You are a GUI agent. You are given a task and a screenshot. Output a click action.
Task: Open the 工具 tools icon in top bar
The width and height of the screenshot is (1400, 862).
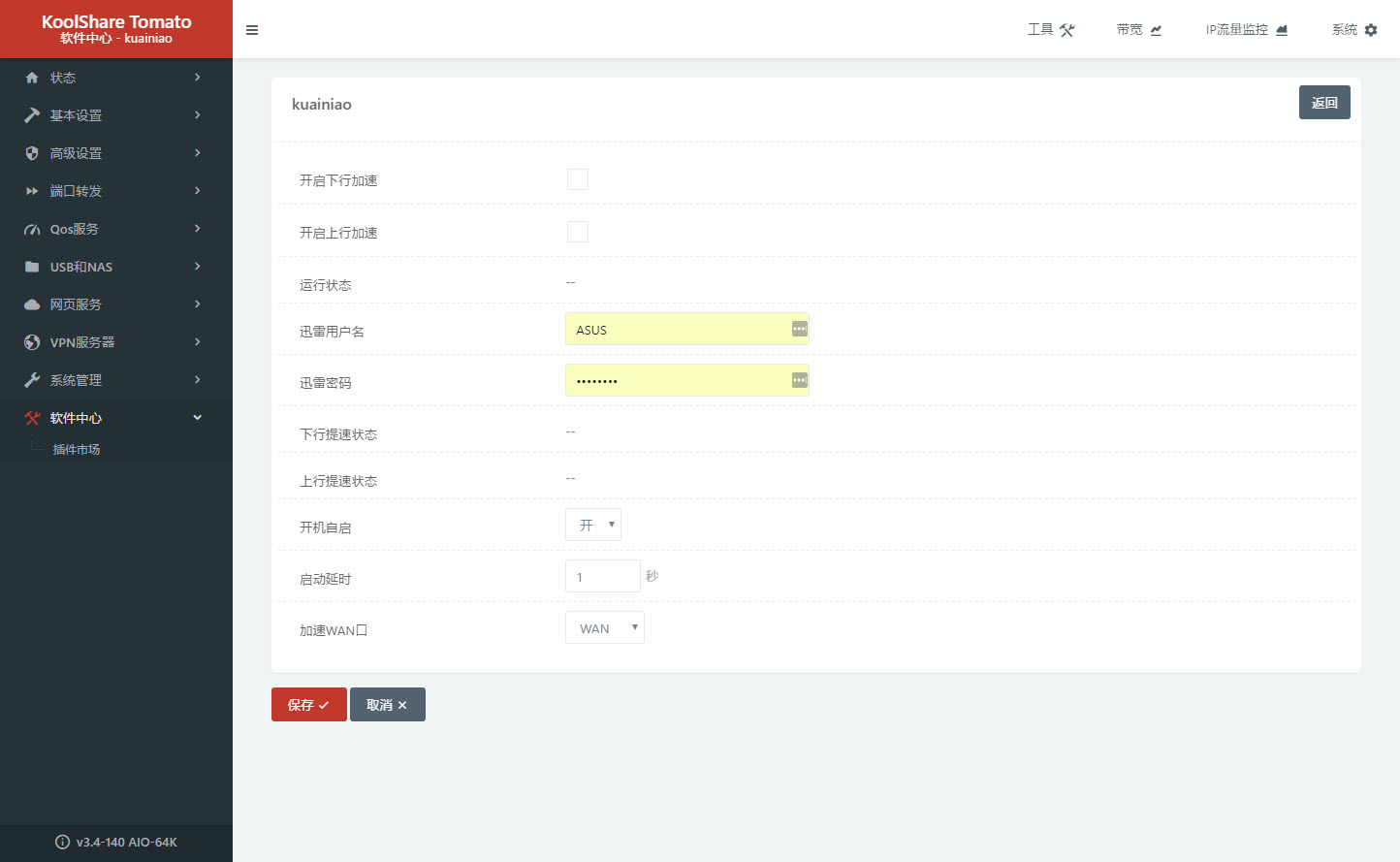pos(1066,30)
